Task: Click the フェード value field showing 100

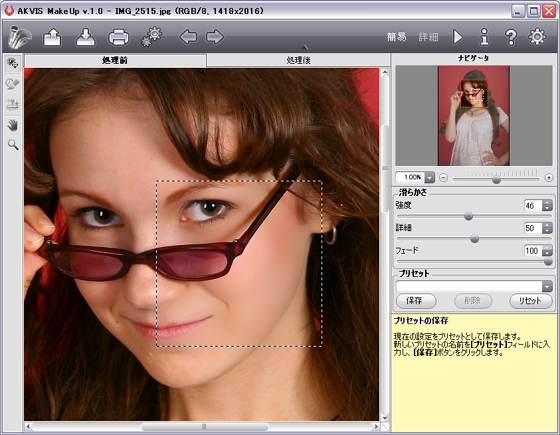Action: (533, 251)
